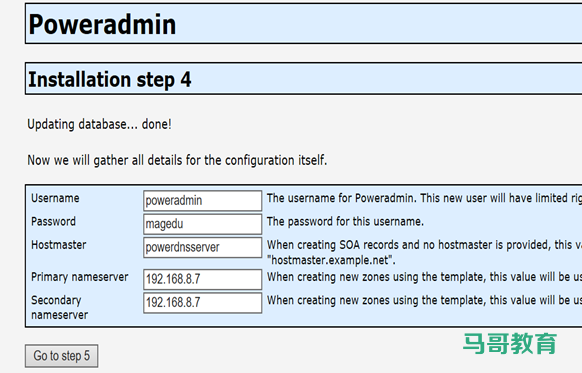
Task: Click the Username label
Action: click(55, 198)
